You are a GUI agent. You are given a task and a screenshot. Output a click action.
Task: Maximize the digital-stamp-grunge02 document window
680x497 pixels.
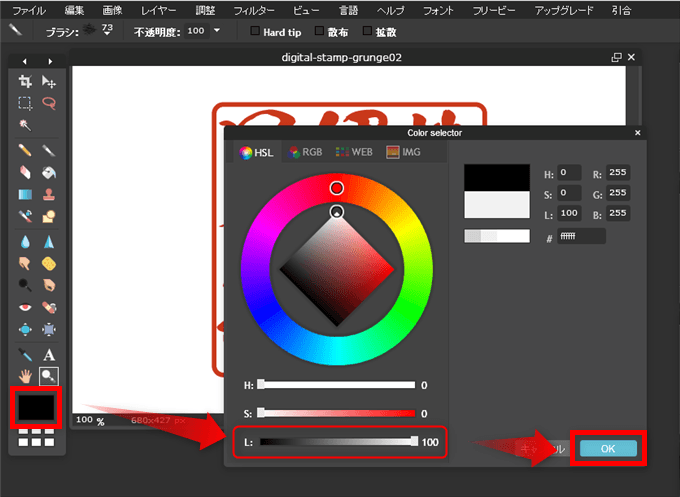[616, 57]
